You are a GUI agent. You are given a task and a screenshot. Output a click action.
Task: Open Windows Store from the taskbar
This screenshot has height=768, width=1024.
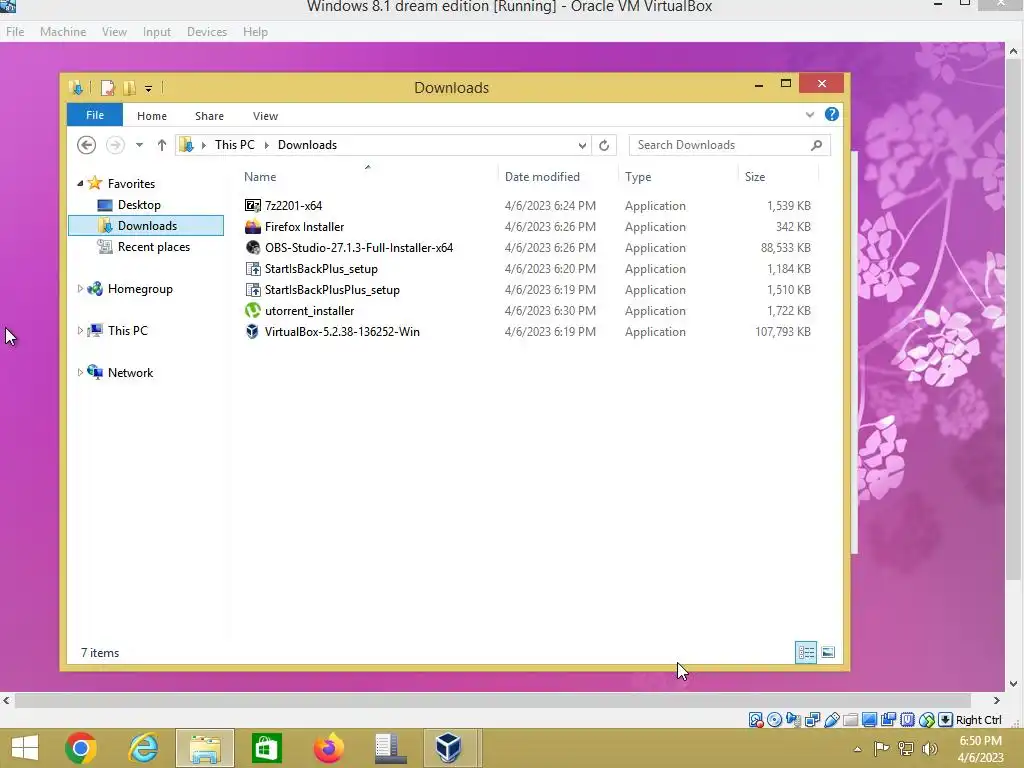(266, 748)
